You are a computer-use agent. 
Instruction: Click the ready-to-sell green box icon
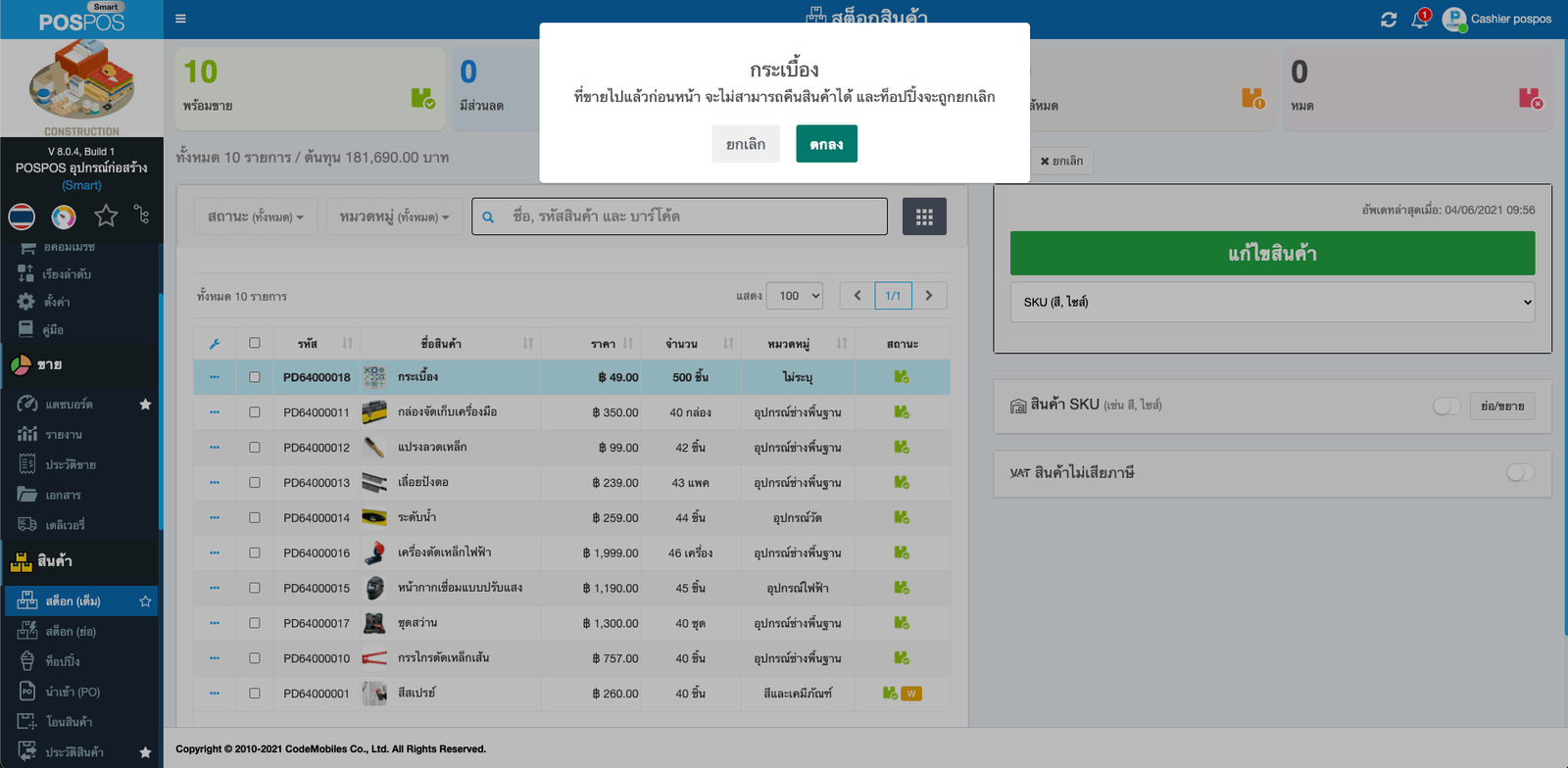click(x=422, y=98)
